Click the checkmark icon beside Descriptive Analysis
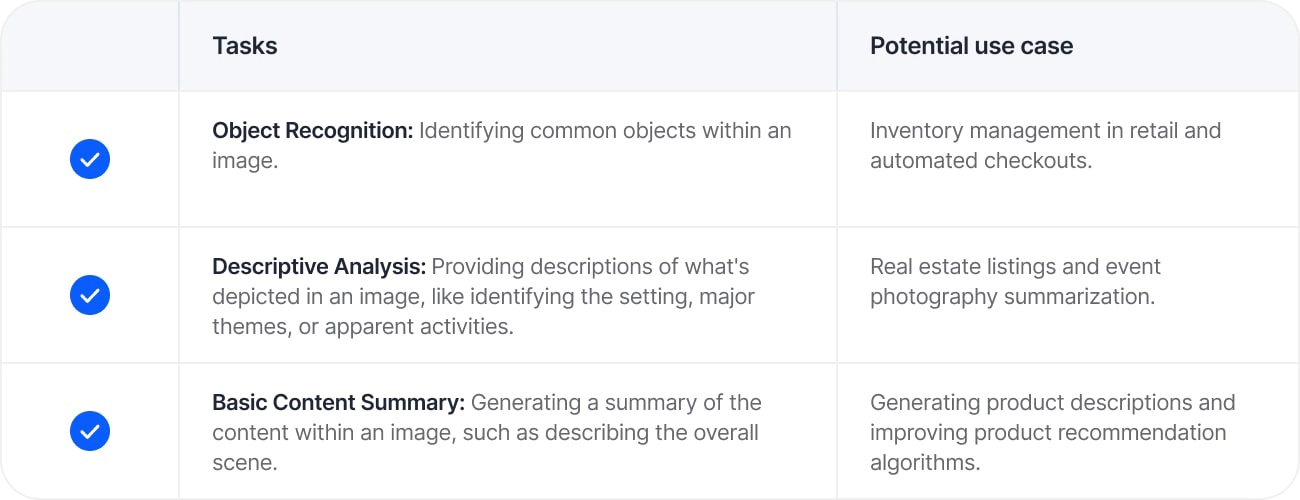Screen dimensions: 1300x500 point(90,296)
